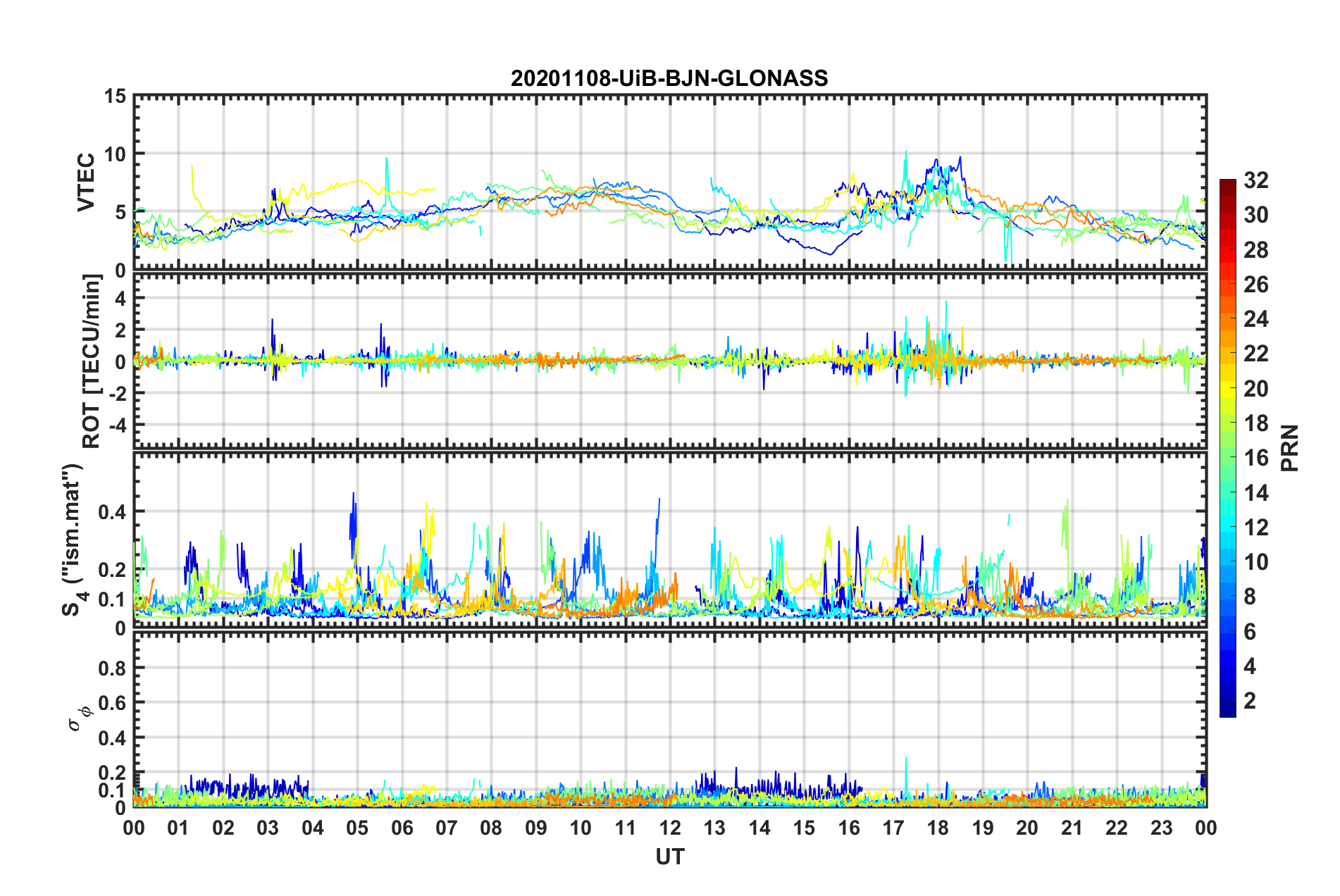Select the "ROT [TECU/min]" y-axis label

point(92,361)
